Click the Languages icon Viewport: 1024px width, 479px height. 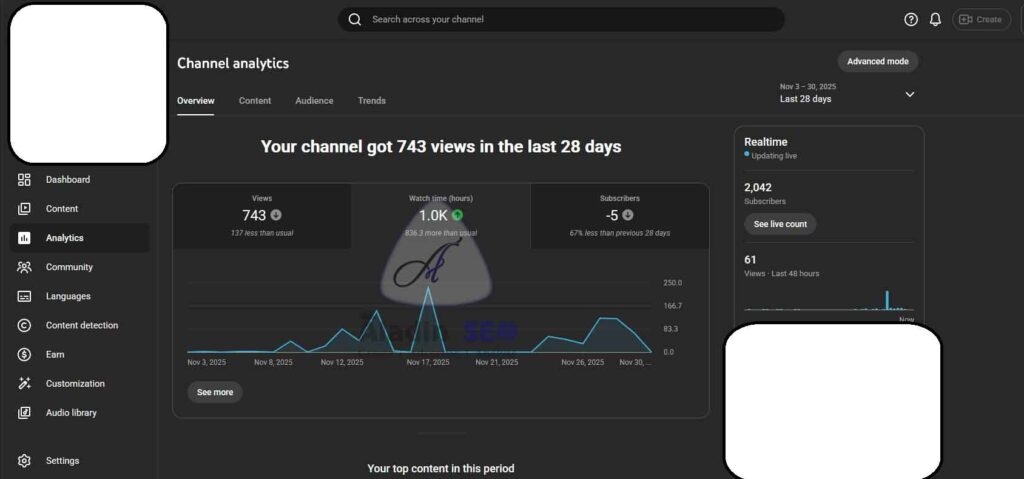pyautogui.click(x=24, y=296)
